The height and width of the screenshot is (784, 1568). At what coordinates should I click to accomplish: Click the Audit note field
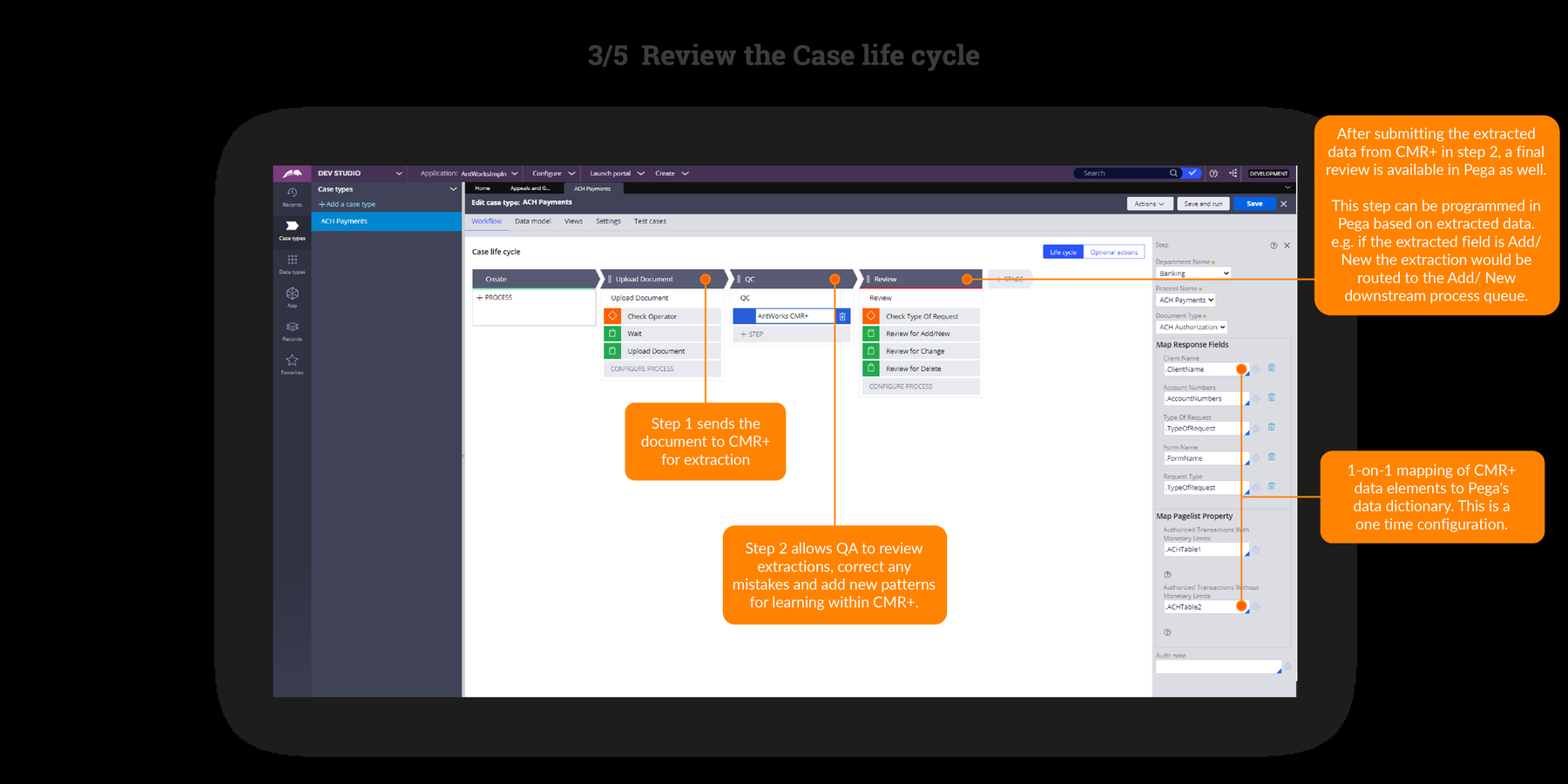coord(1218,666)
